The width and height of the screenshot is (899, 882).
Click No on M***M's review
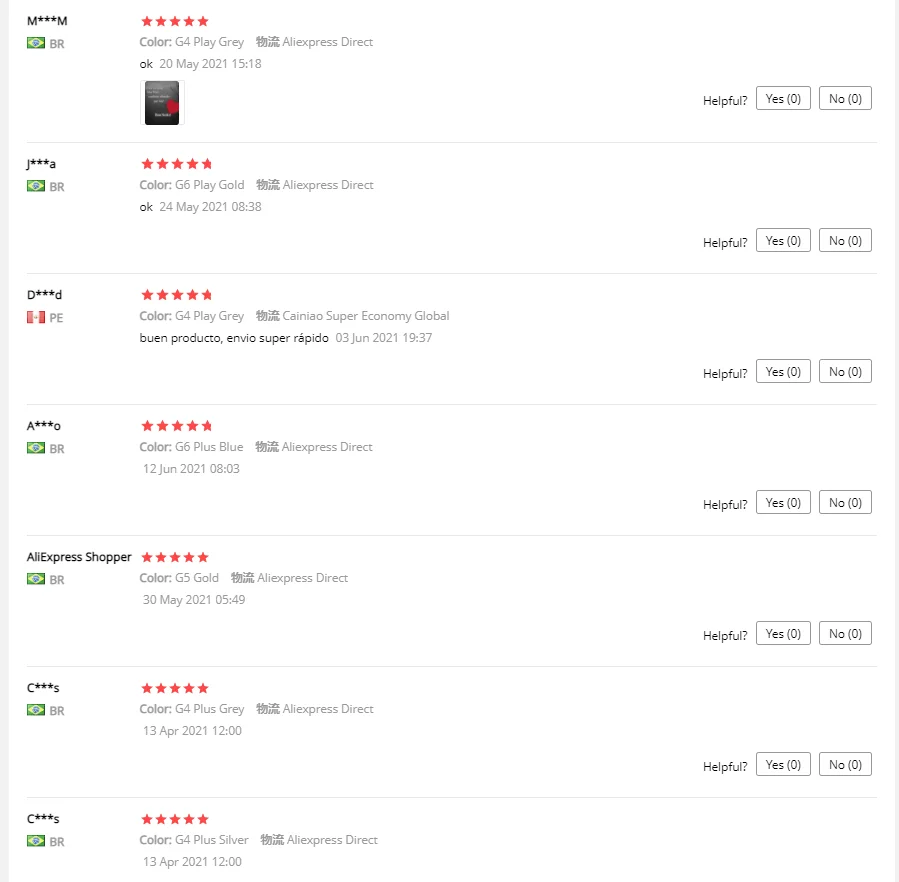click(845, 98)
